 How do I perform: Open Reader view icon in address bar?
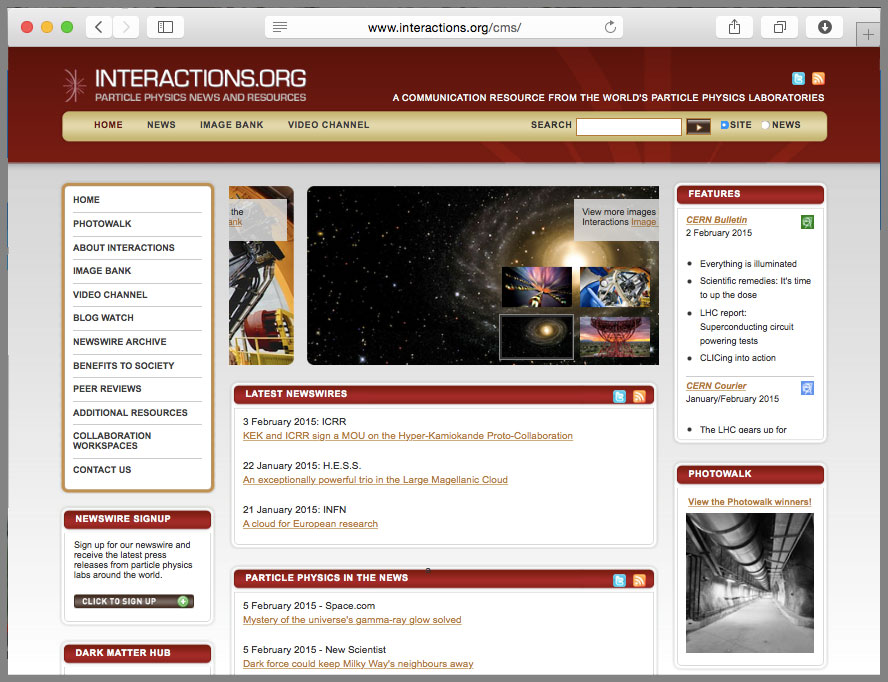280,27
